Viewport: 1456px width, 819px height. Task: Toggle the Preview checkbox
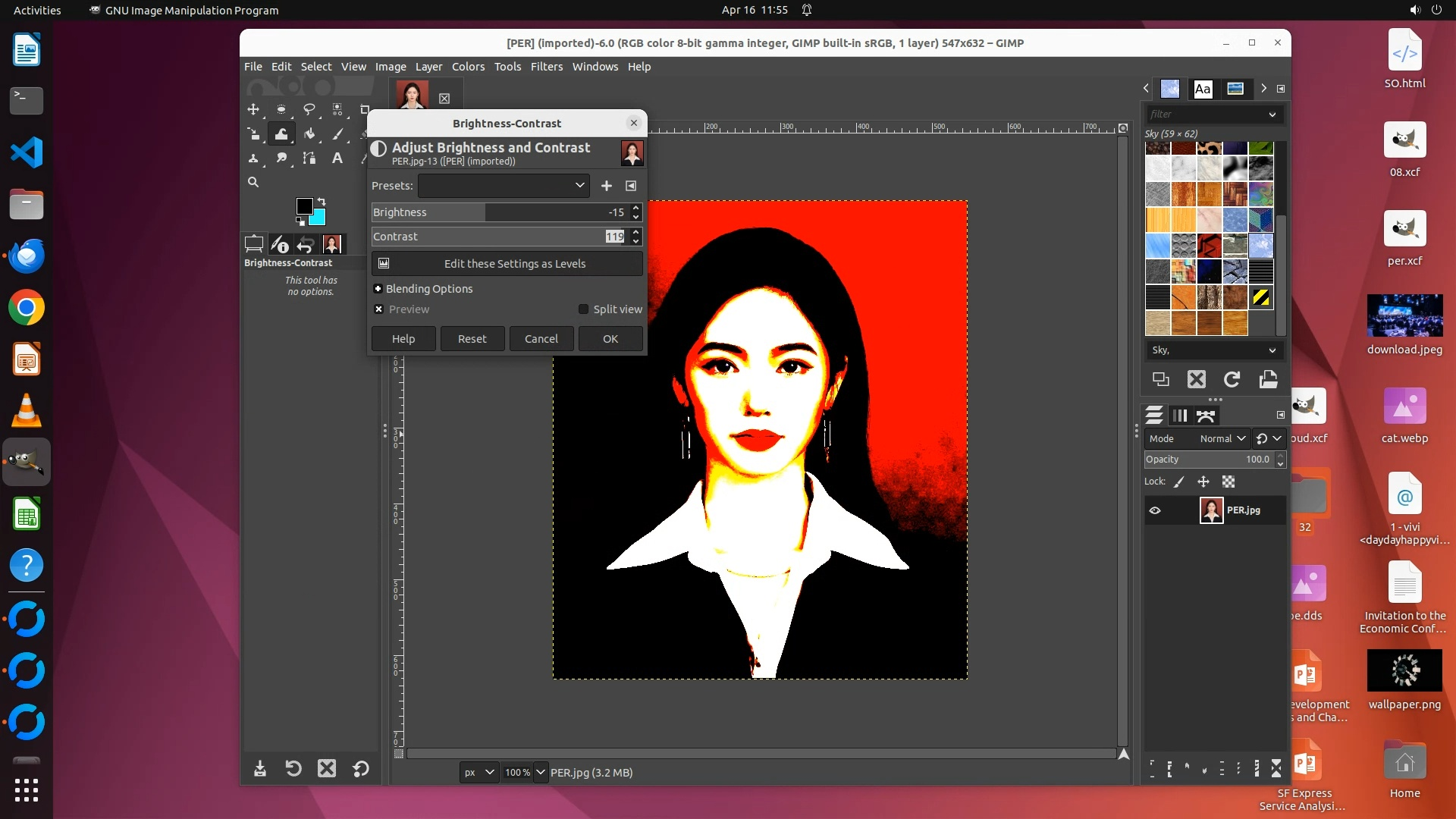coord(379,309)
